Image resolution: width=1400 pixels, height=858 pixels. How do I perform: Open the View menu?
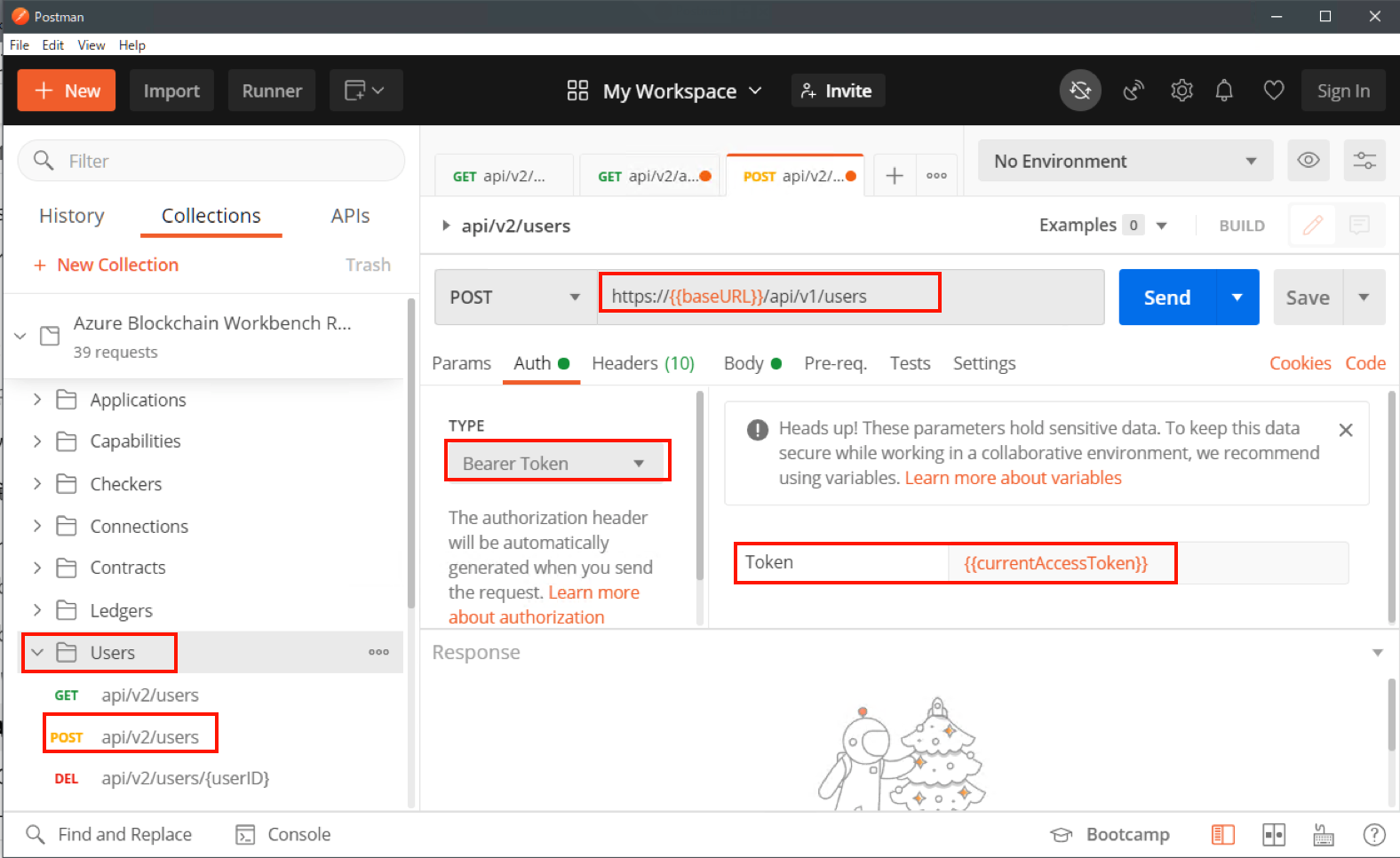pyautogui.click(x=91, y=45)
